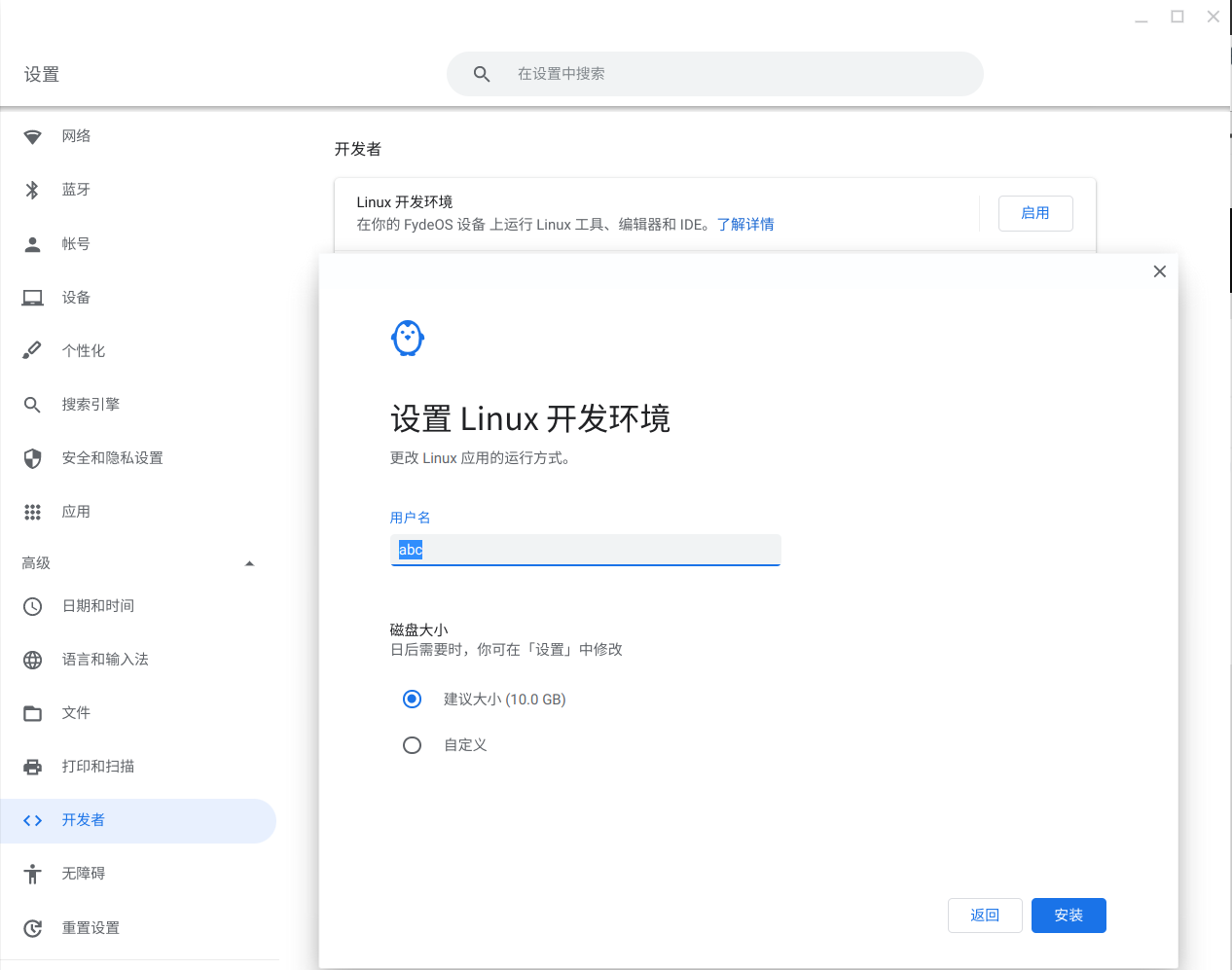The width and height of the screenshot is (1232, 970).
Task: Click the files folder icon
Action: [32, 713]
